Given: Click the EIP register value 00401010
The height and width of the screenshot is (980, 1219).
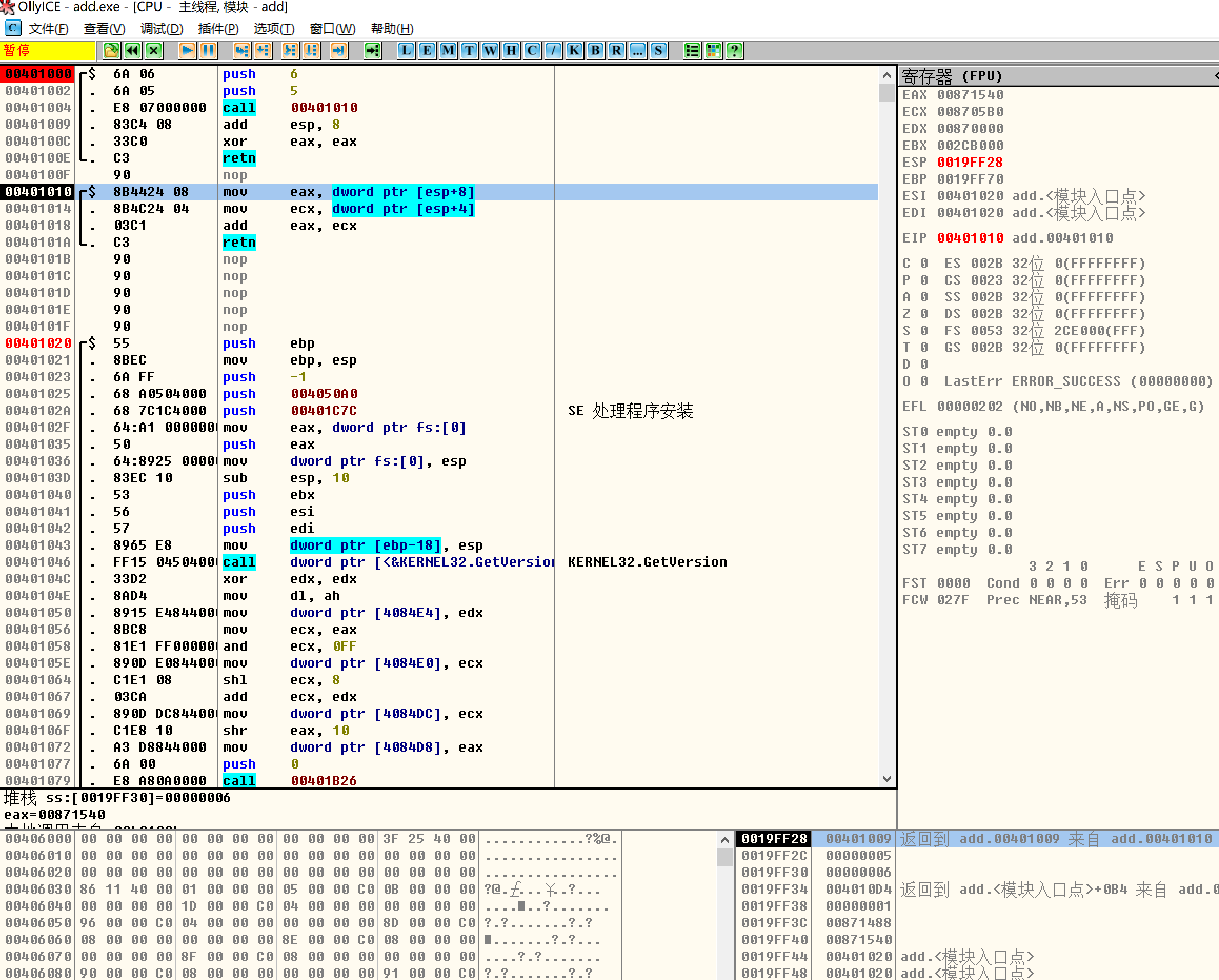Looking at the screenshot, I should [x=970, y=238].
